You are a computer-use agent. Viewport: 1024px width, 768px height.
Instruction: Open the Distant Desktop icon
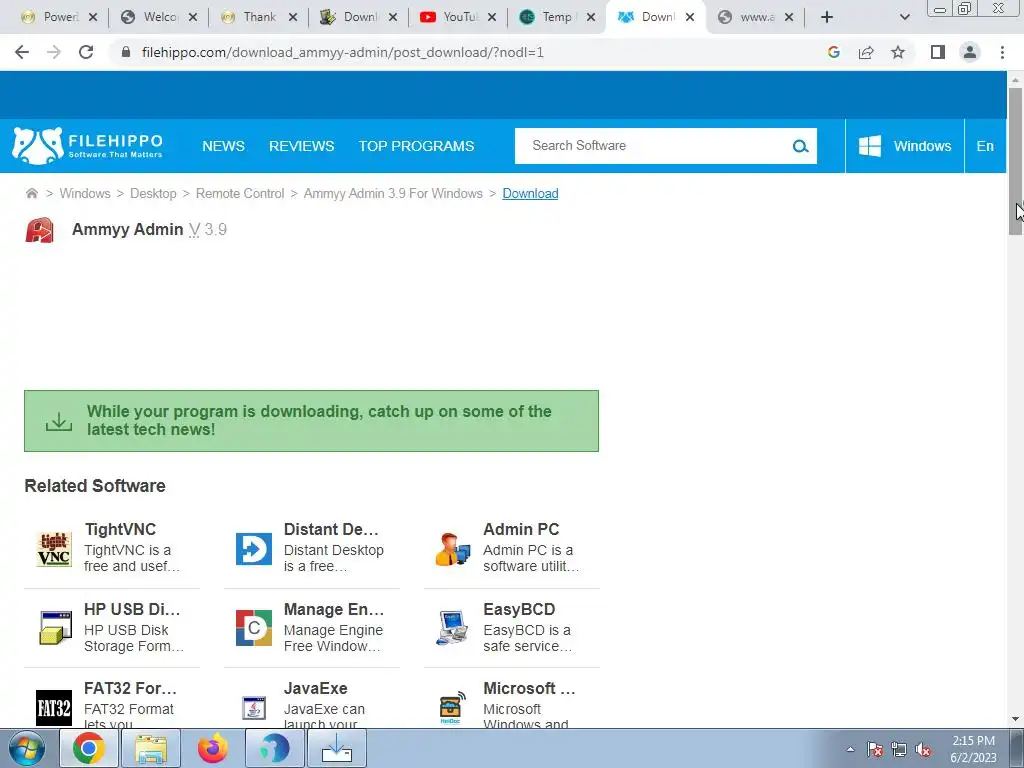click(253, 549)
